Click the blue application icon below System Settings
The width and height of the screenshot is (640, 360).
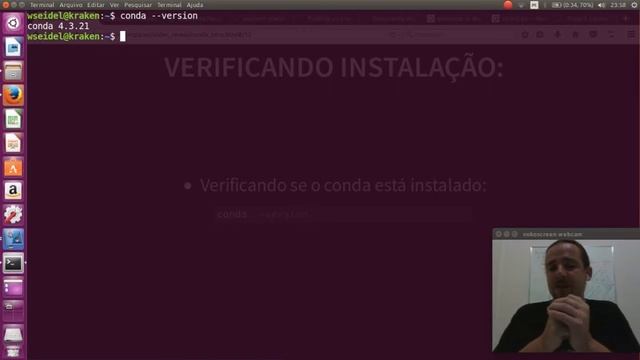[13, 239]
